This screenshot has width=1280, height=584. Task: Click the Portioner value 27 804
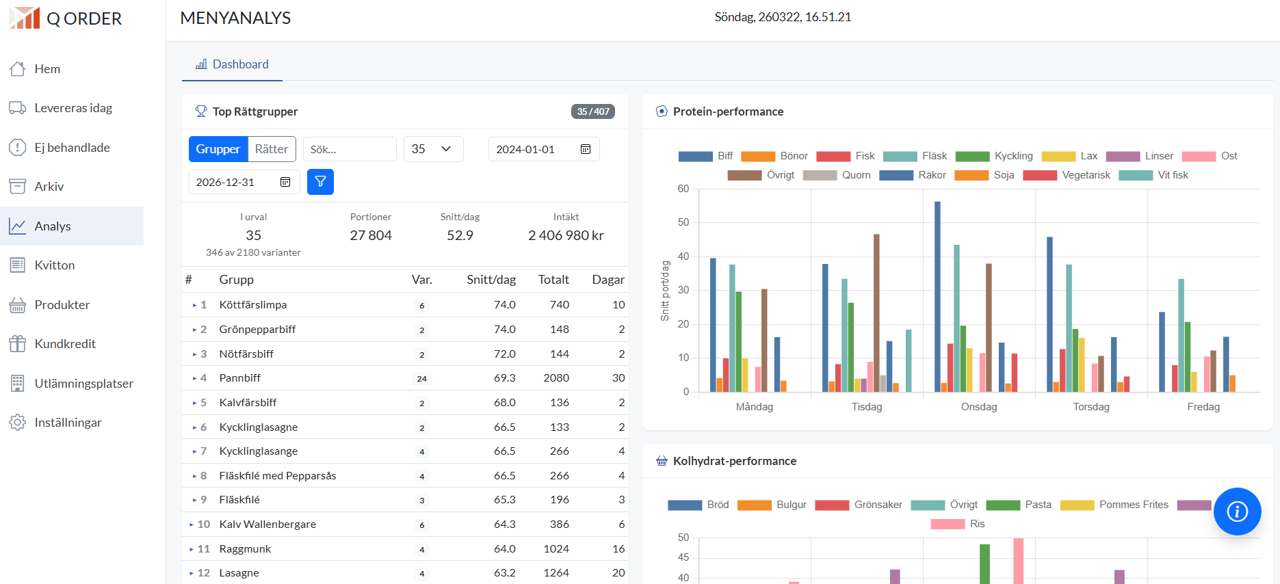[371, 236]
